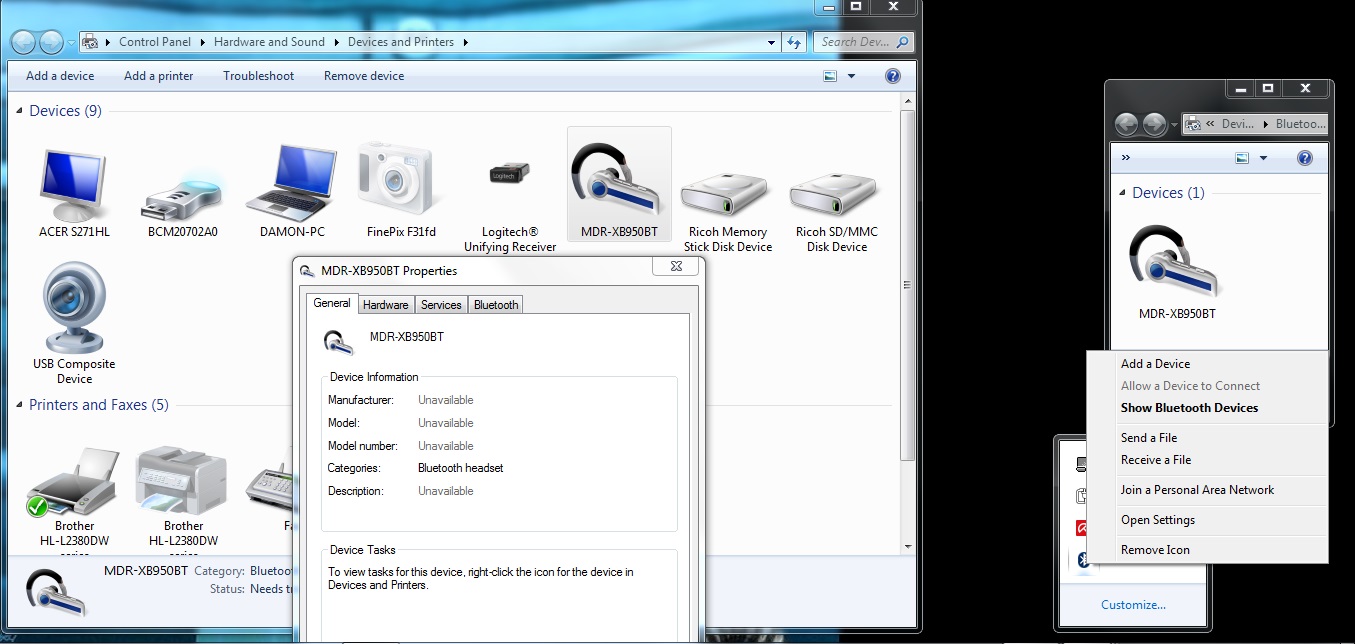
Task: Switch to the Bluetooth tab
Action: [x=496, y=305]
